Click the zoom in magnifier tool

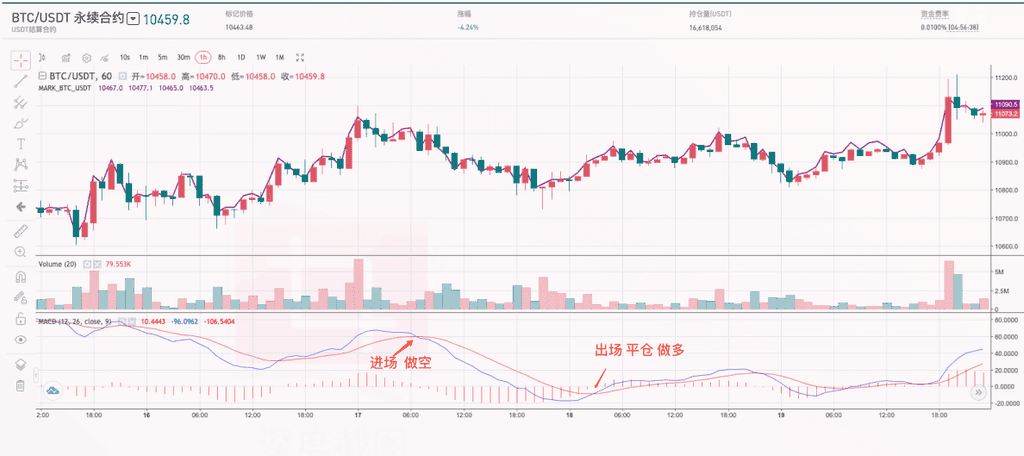(19, 252)
